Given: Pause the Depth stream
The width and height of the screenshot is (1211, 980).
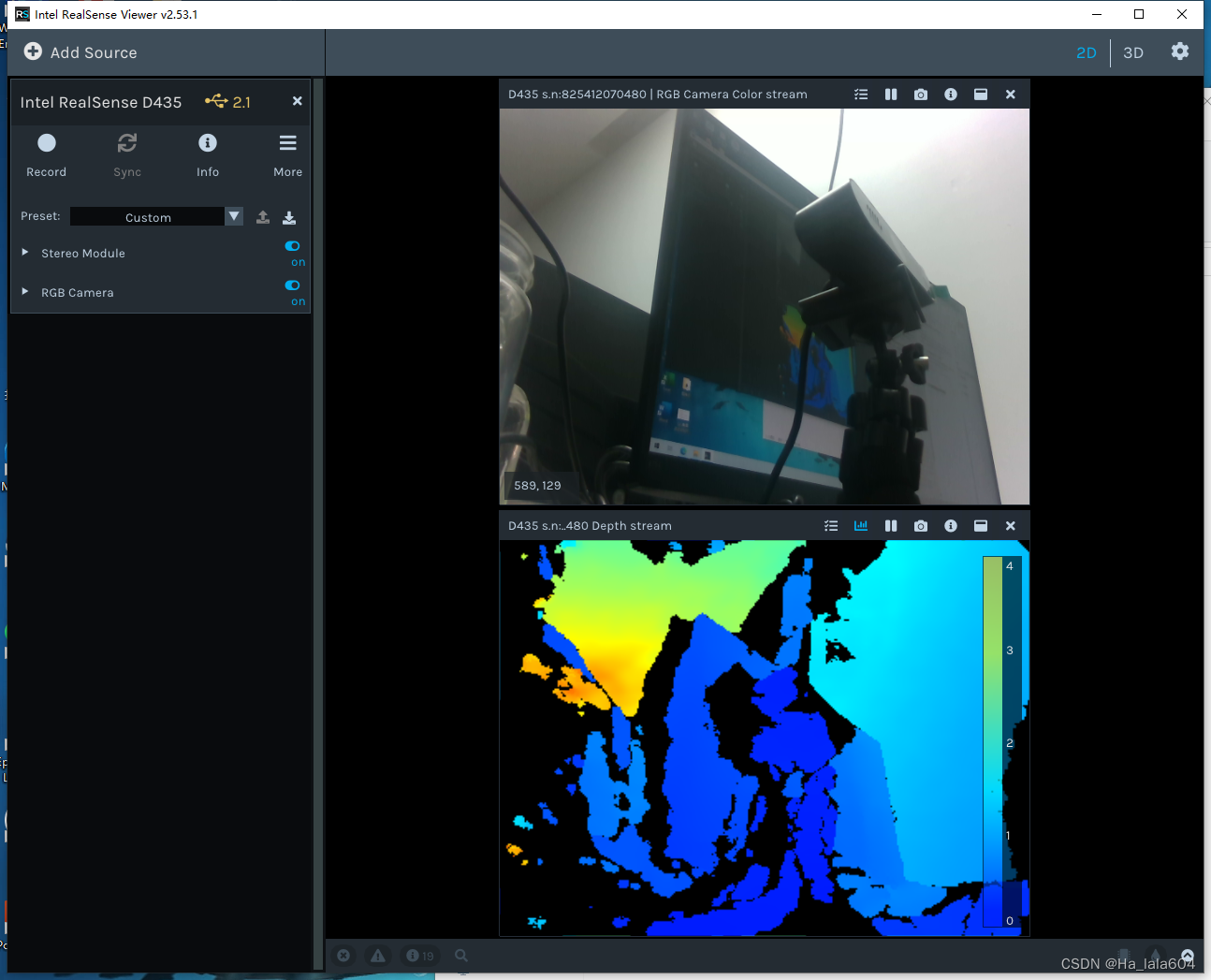Looking at the screenshot, I should (890, 525).
